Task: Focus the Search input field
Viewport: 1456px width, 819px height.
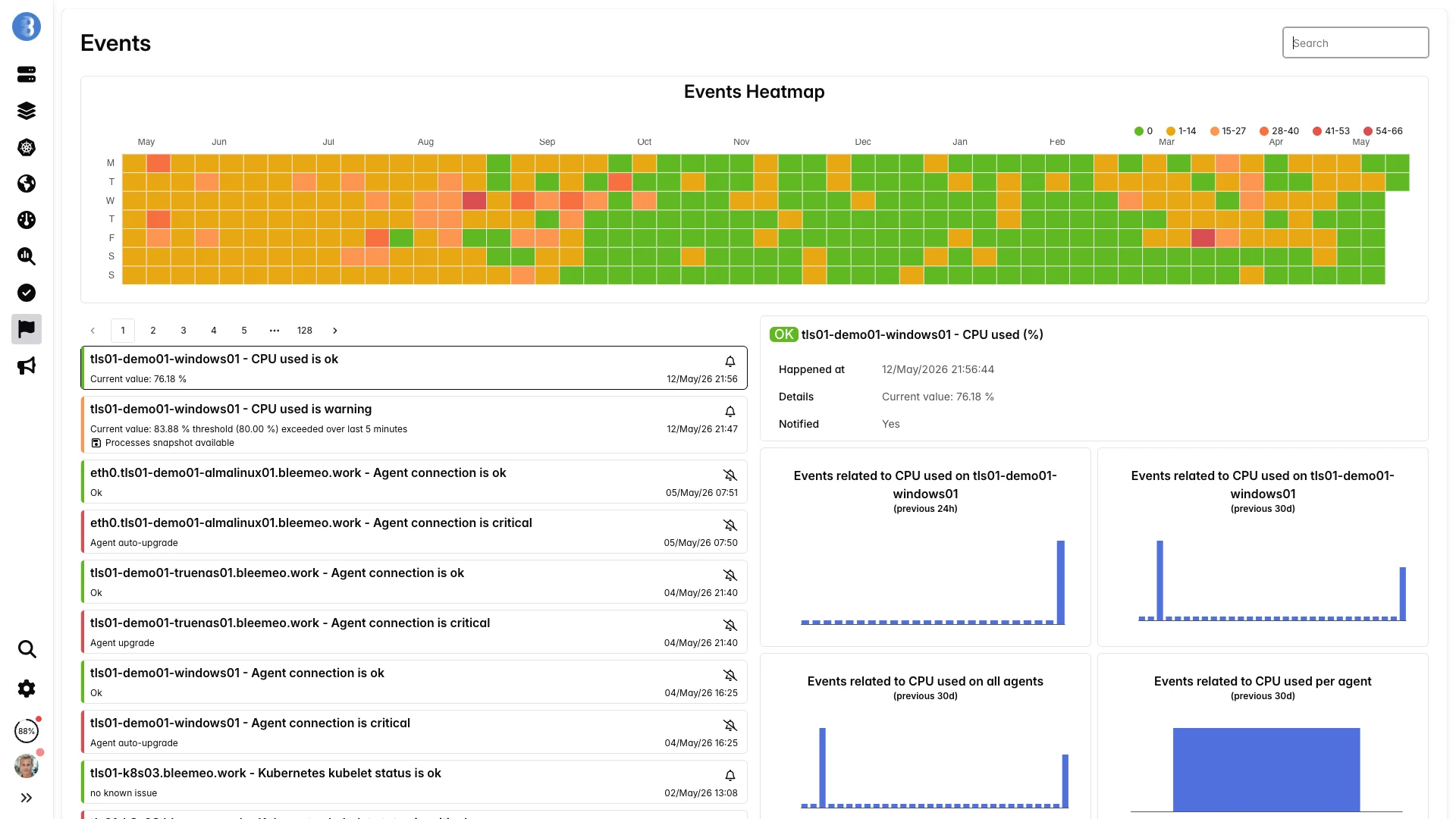Action: coord(1355,42)
